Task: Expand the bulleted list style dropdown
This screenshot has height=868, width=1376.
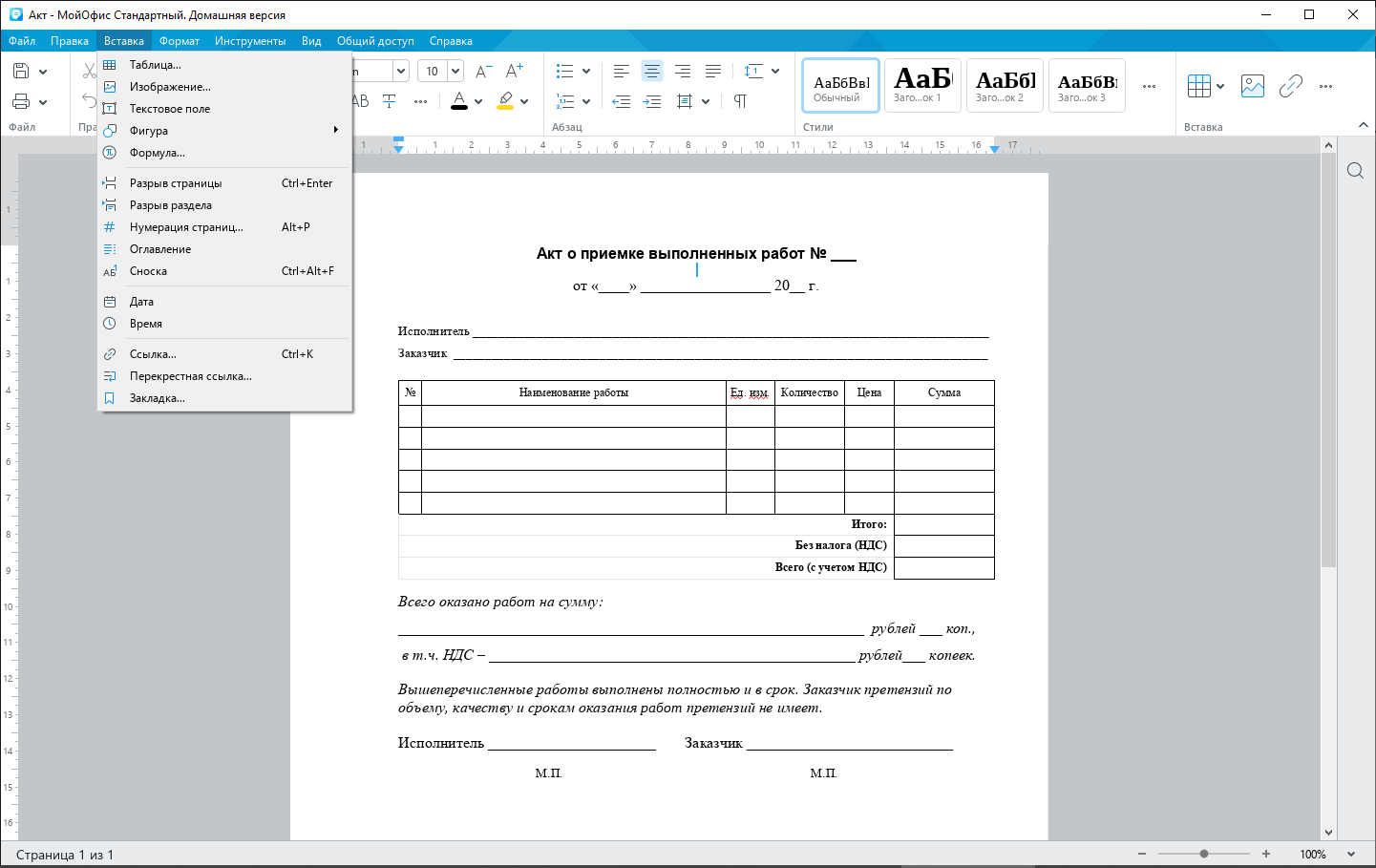Action: tap(586, 72)
